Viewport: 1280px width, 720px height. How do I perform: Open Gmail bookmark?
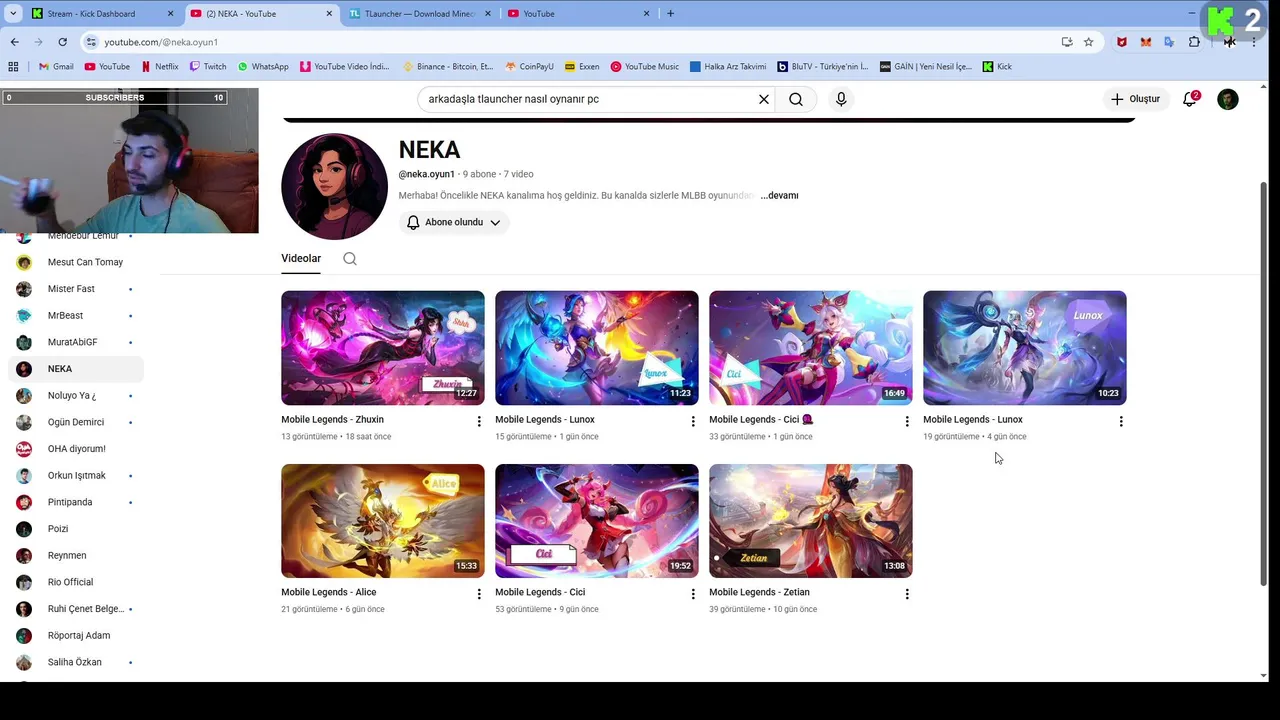[x=56, y=67]
